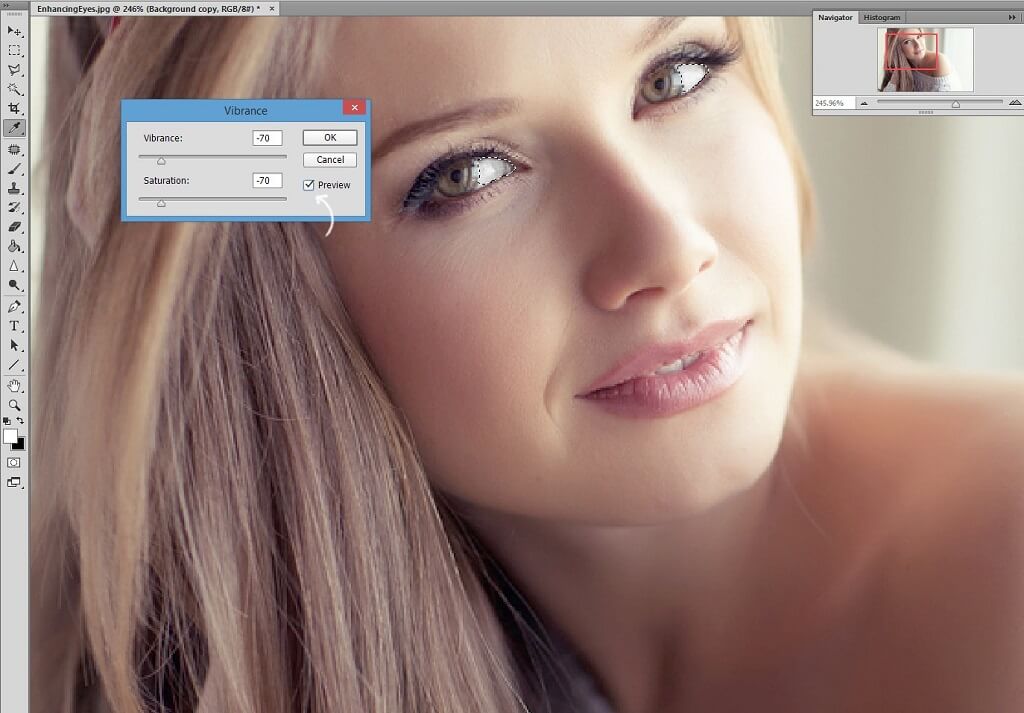Select the Move tool

[x=14, y=31]
